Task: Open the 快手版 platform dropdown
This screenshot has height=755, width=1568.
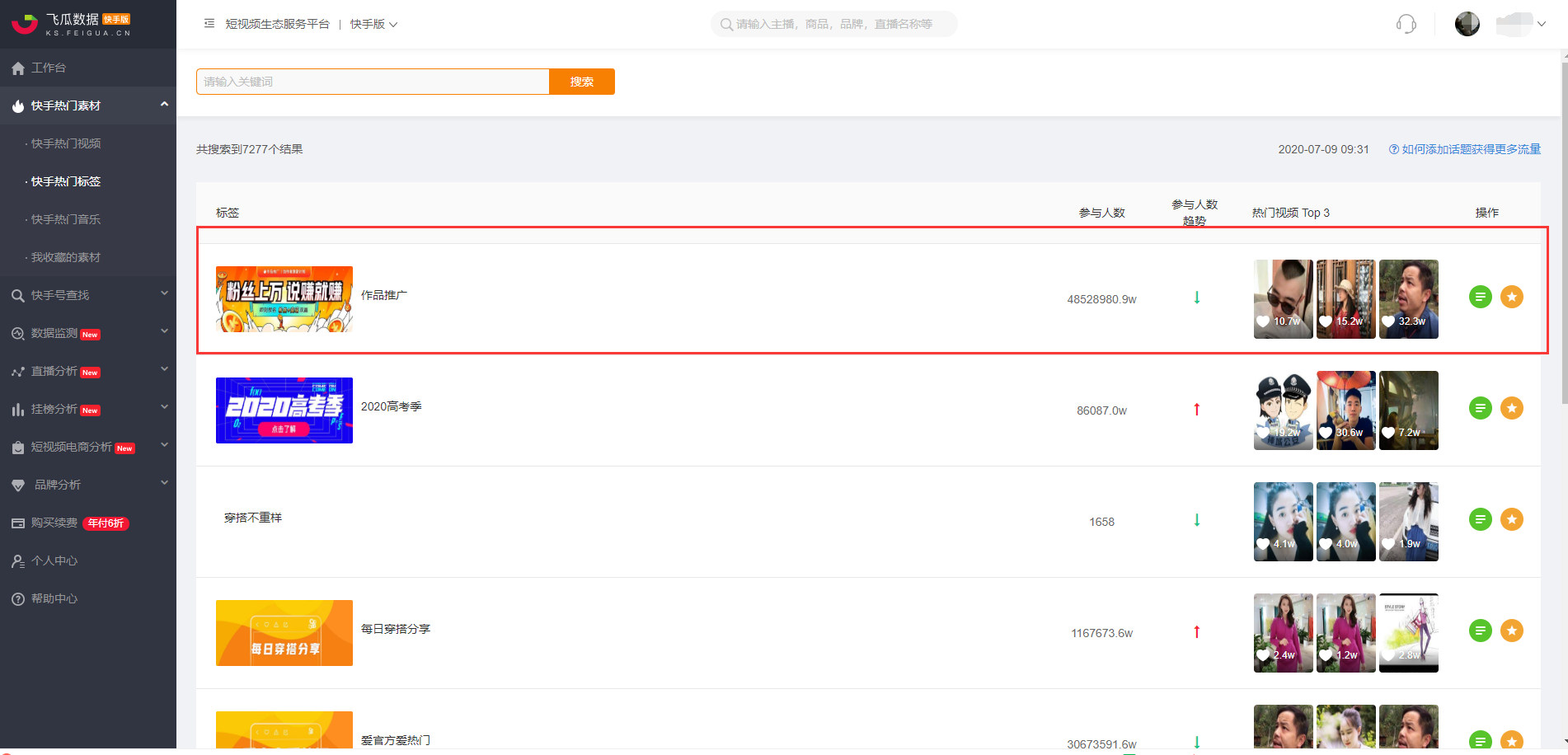Action: tap(373, 25)
